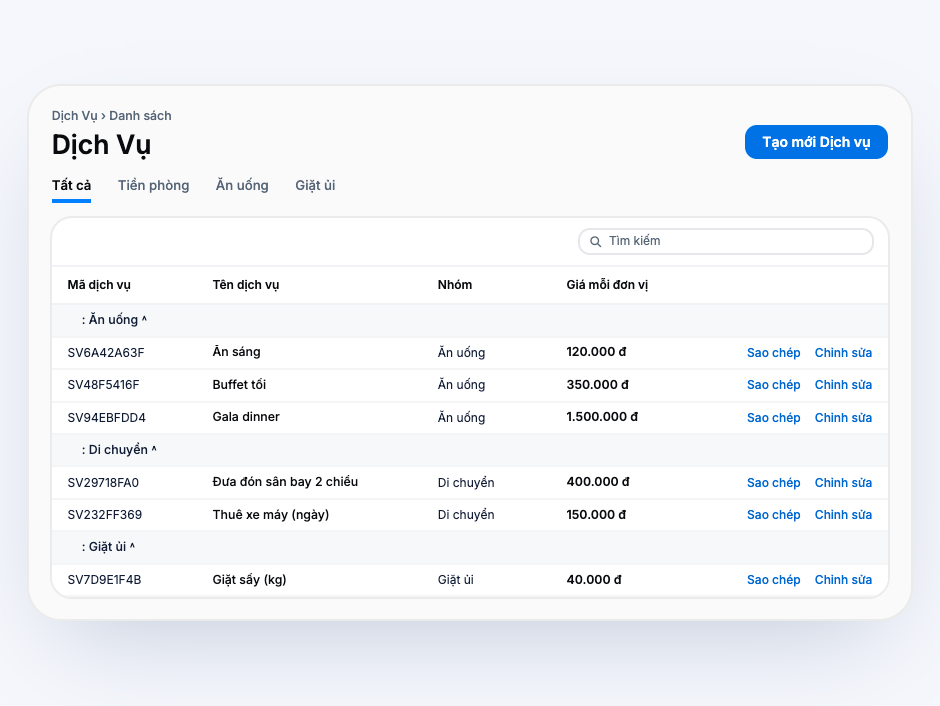
Task: Click the Mã dịch vụ column header
Action: coord(99,285)
